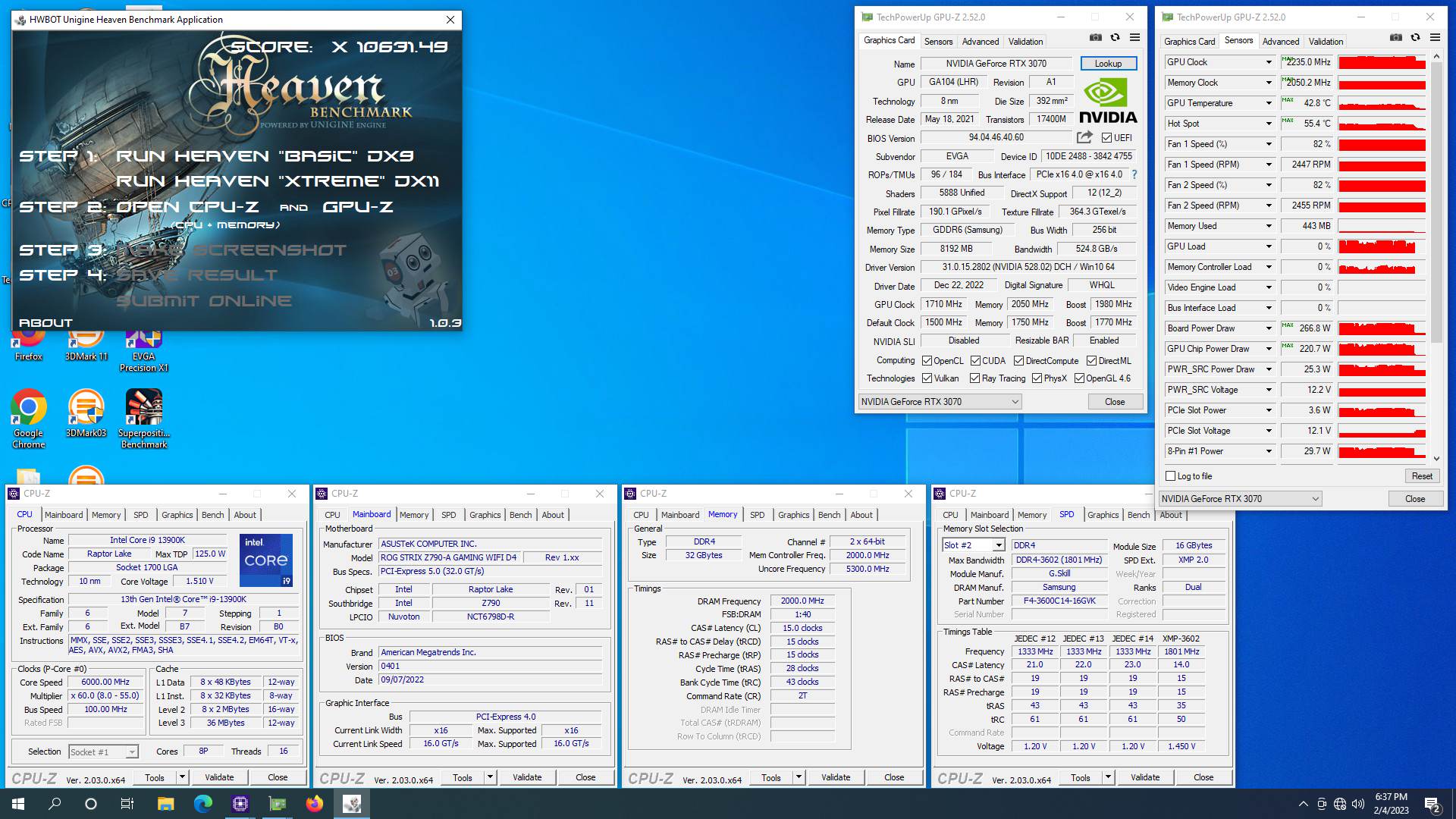Open Graphics tab in CPU-Z Memory window
This screenshot has height=819, width=1456.
[793, 515]
